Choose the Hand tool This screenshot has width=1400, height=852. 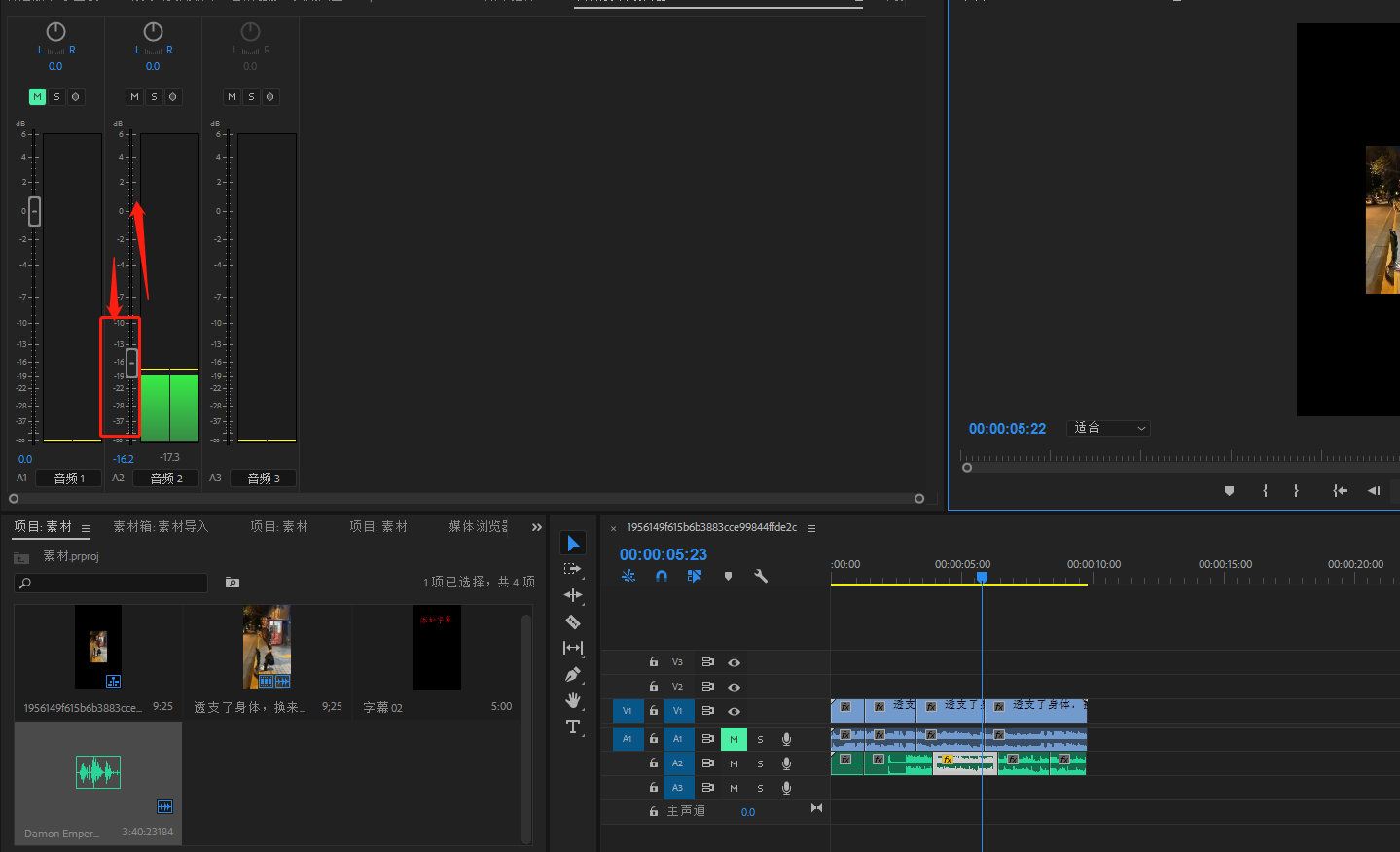click(573, 700)
